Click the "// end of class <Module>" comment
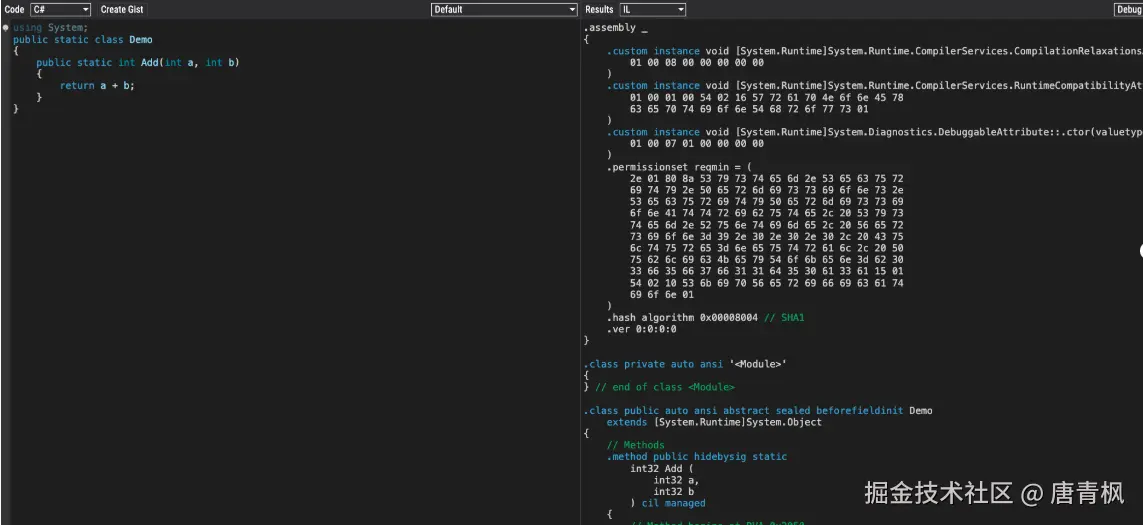 [665, 387]
